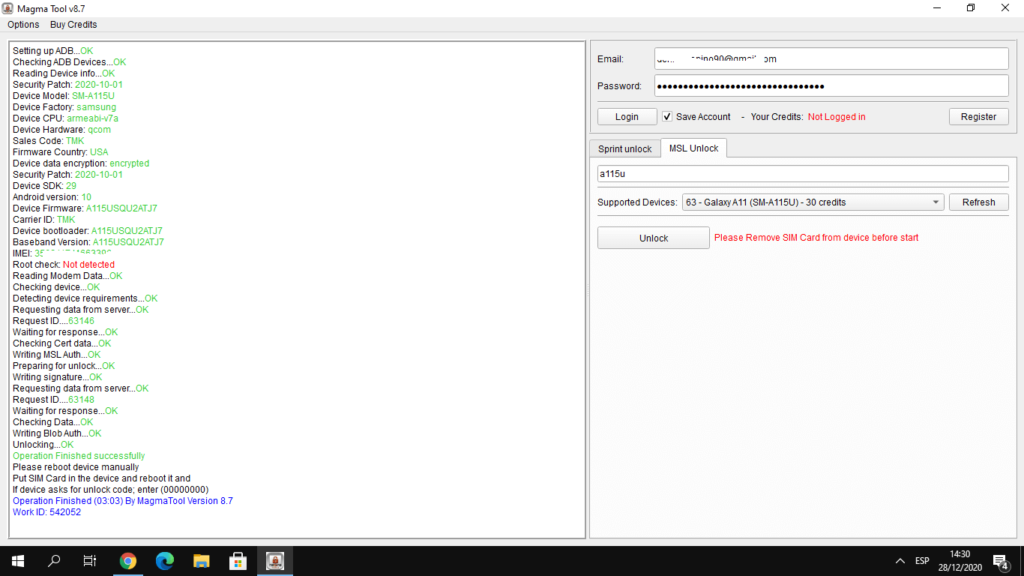Click the Register button
This screenshot has width=1024, height=576.
[978, 117]
